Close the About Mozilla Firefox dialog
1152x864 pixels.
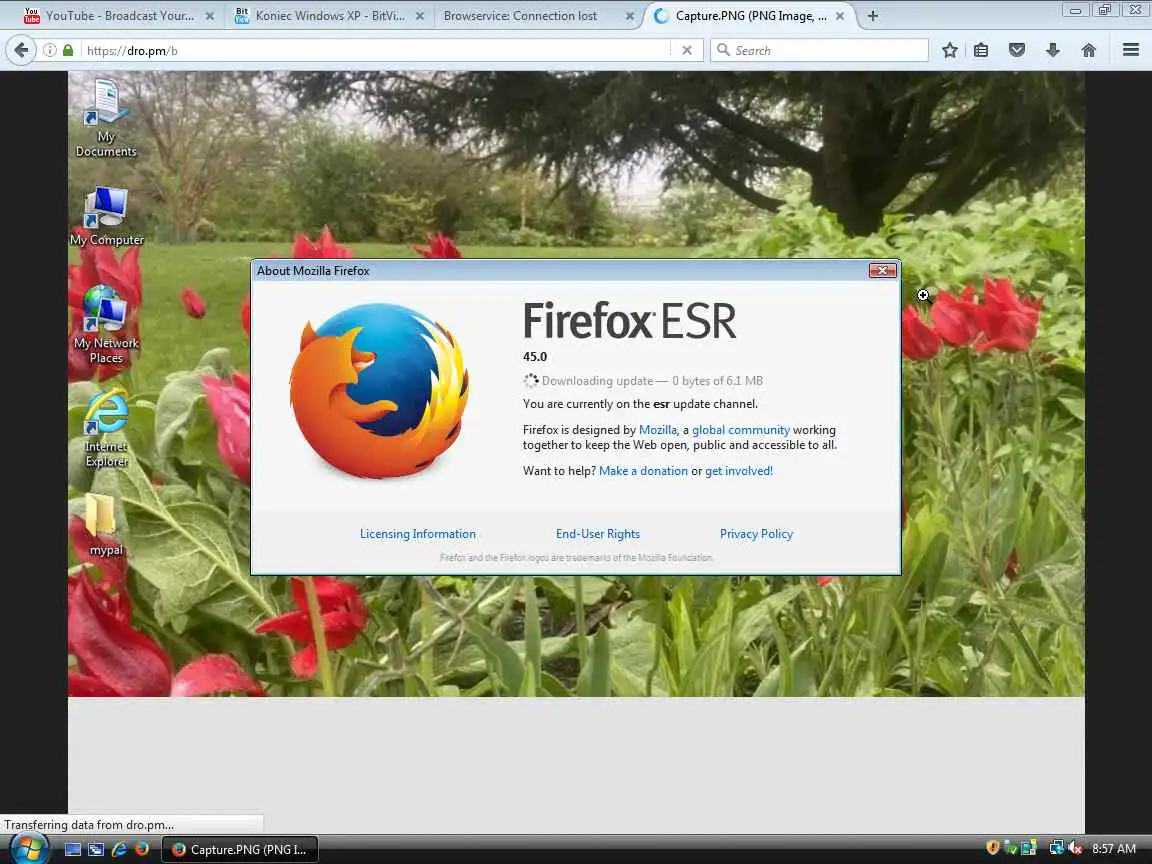(x=882, y=270)
